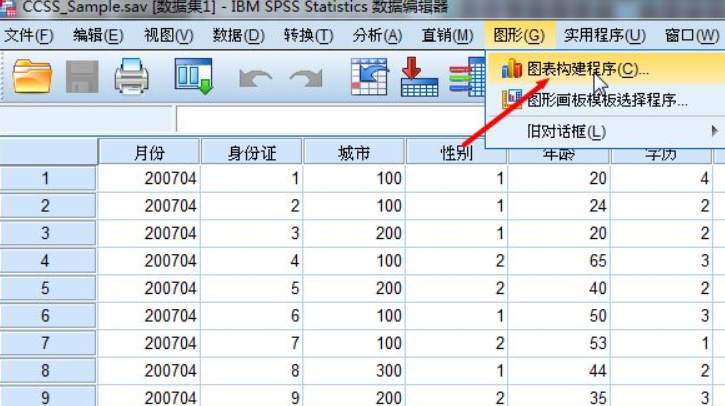The width and height of the screenshot is (725, 406).
Task: Click 性别 cell 2 in row 4
Action: pyautogui.click(x=456, y=261)
